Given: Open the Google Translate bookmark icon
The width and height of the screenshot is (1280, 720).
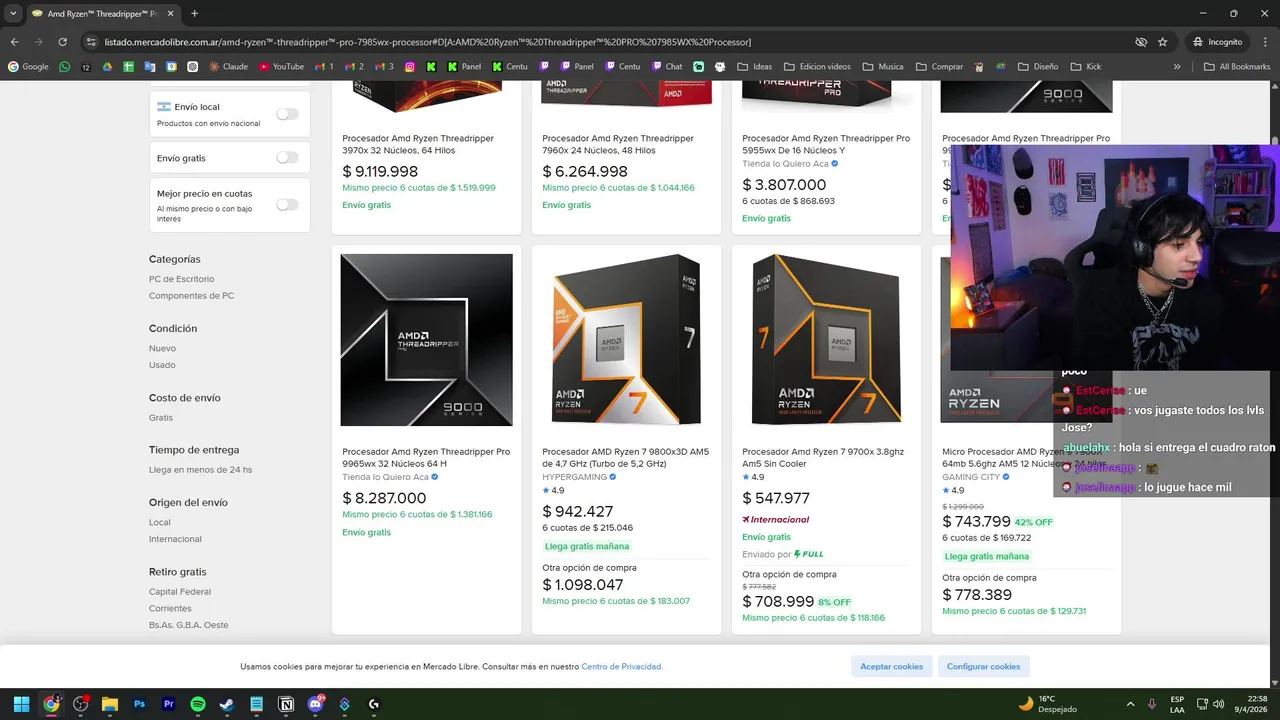Looking at the screenshot, I should 150,67.
